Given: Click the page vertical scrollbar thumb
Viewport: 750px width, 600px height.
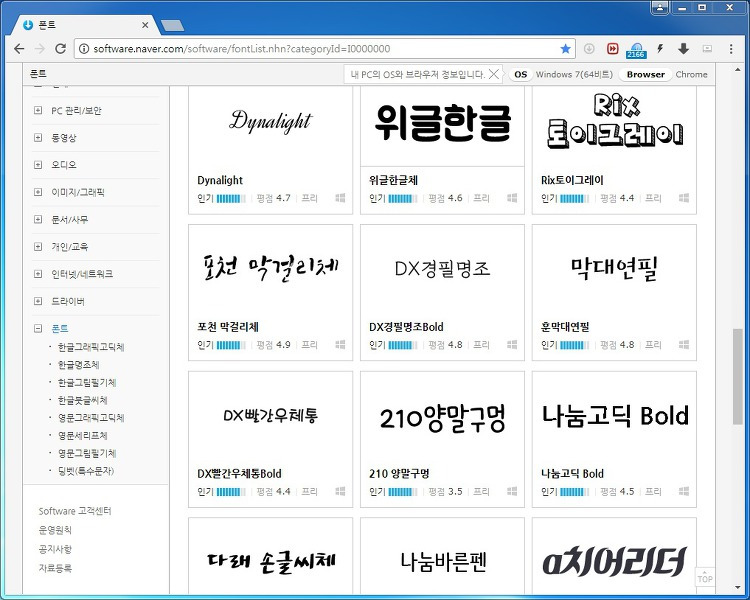Looking at the screenshot, I should [737, 376].
